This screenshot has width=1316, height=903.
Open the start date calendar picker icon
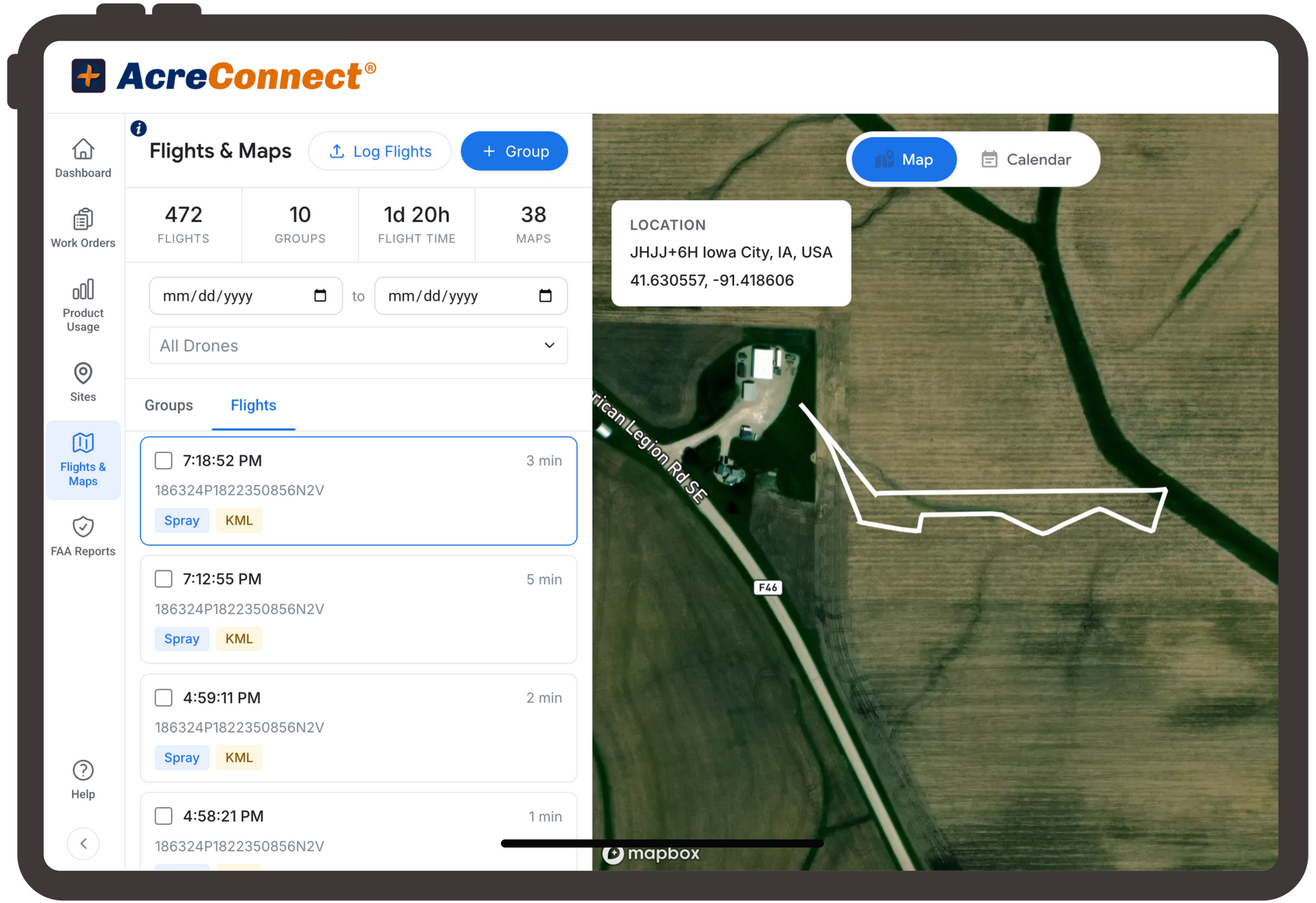point(320,296)
